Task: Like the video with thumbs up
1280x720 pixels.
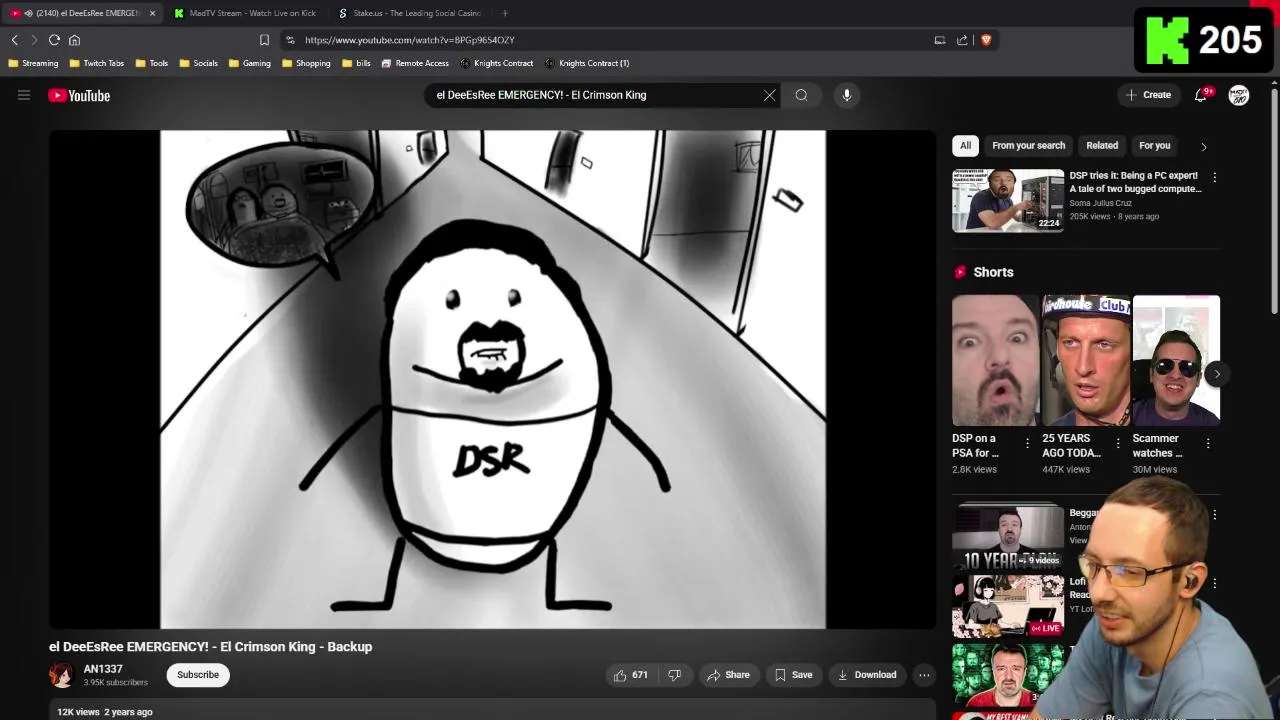Action: coord(630,675)
